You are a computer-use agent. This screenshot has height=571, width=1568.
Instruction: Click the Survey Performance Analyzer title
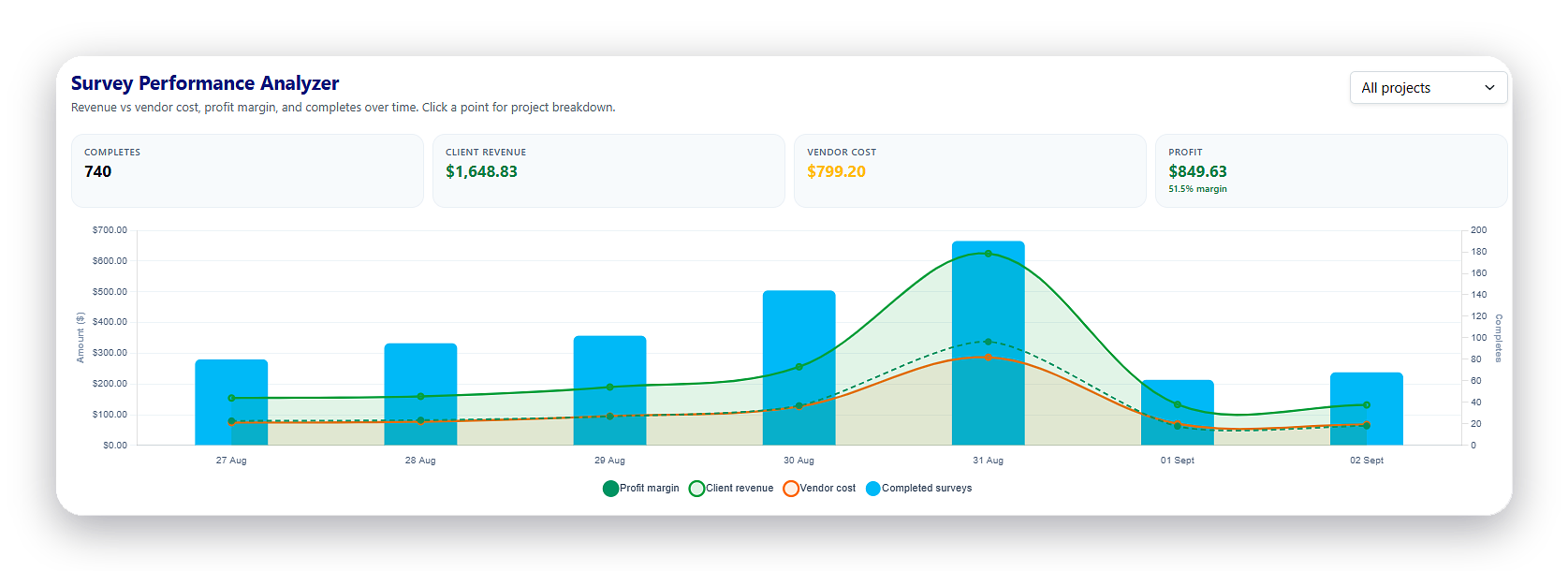(205, 83)
